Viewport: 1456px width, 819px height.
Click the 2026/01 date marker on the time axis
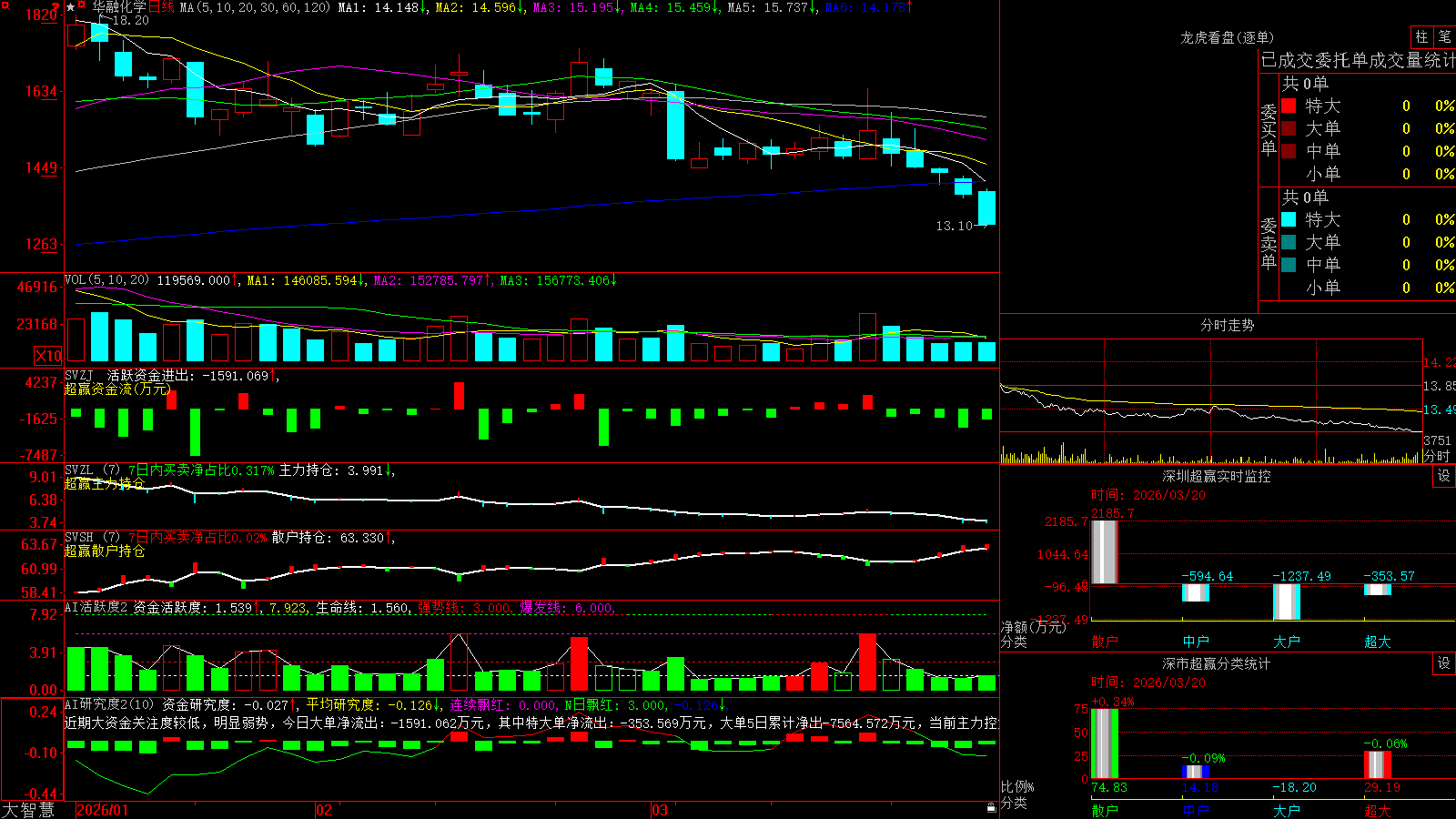coord(102,810)
